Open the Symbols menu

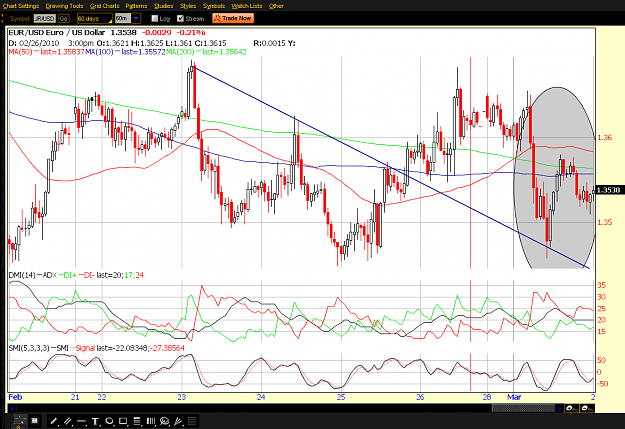tap(214, 6)
